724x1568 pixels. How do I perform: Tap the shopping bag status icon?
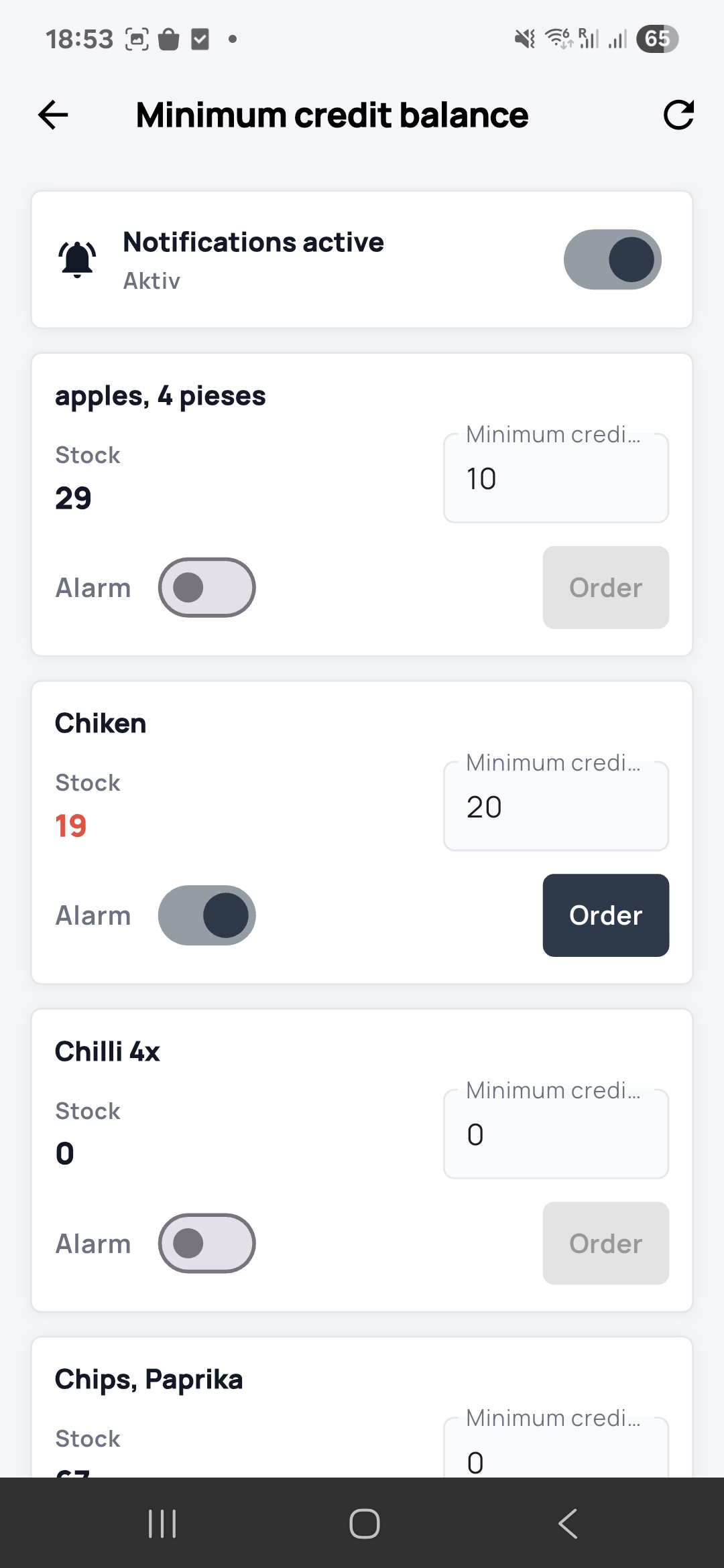click(x=169, y=40)
